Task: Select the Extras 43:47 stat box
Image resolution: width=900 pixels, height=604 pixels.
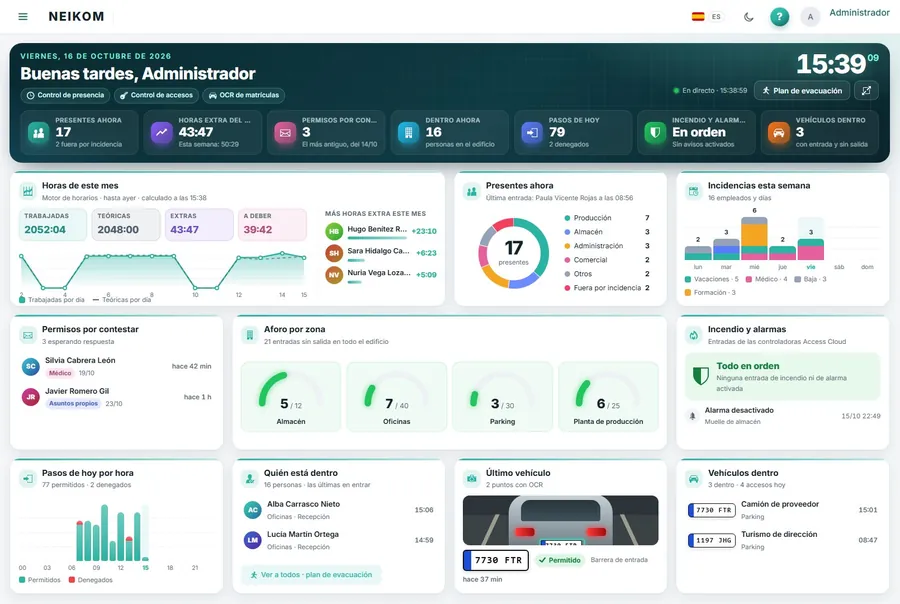Action: pos(199,224)
